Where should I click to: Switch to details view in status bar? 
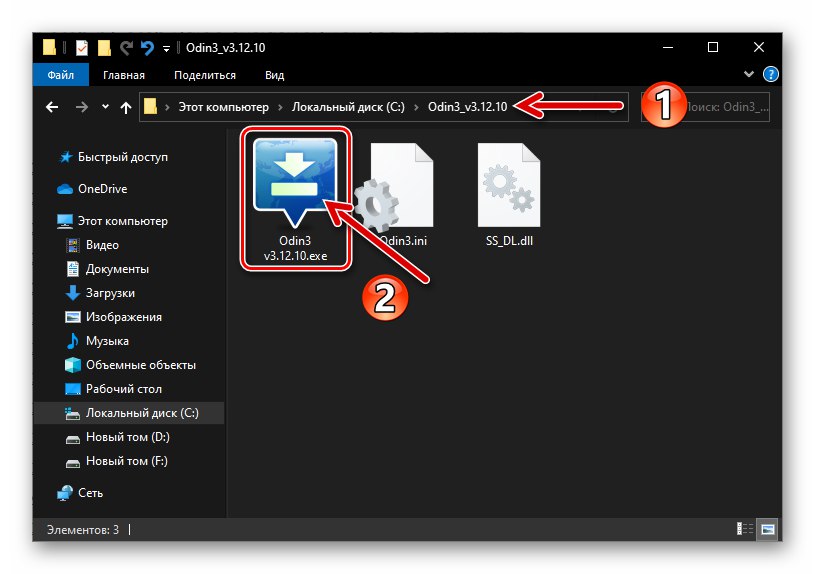tap(745, 529)
